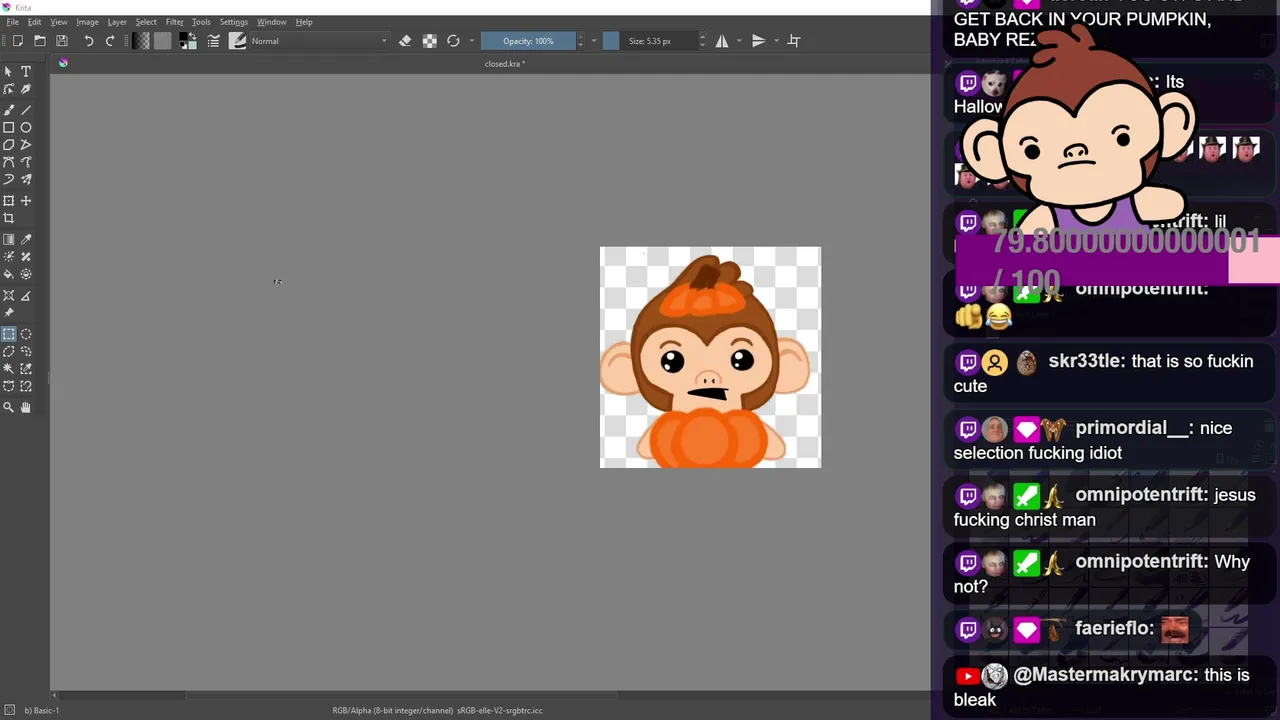This screenshot has height=720, width=1280.
Task: Toggle vertical mirror tool
Action: 758,41
